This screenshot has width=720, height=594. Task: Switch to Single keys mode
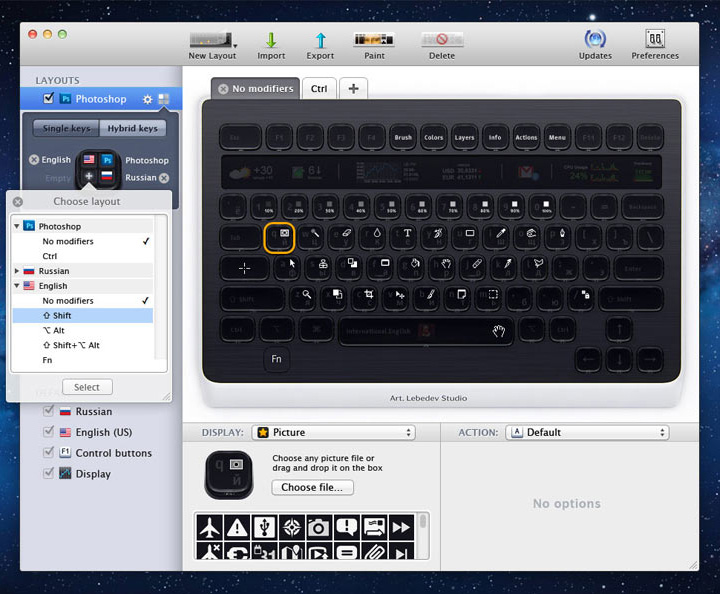tap(67, 128)
